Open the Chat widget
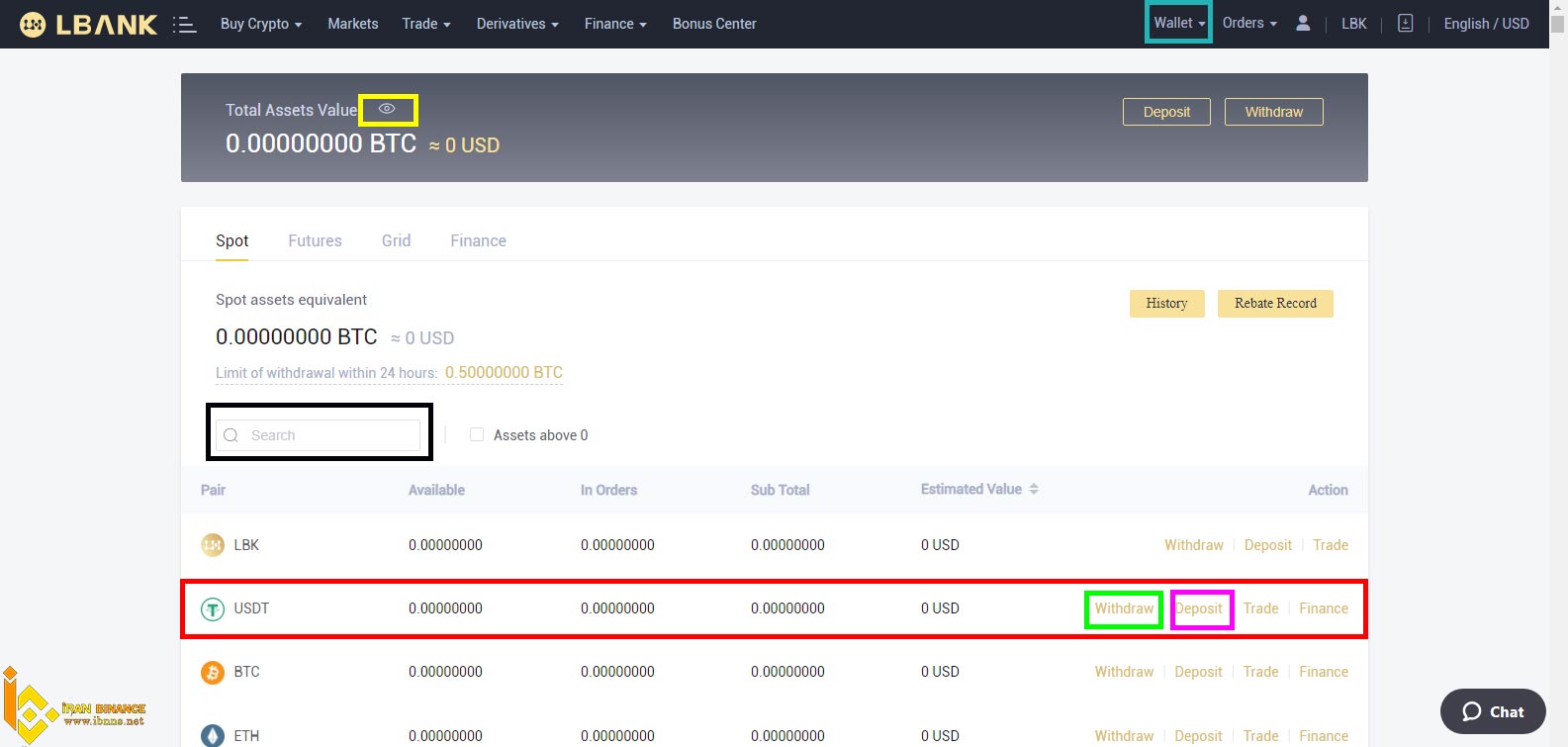The height and width of the screenshot is (747, 1568). point(1493,711)
